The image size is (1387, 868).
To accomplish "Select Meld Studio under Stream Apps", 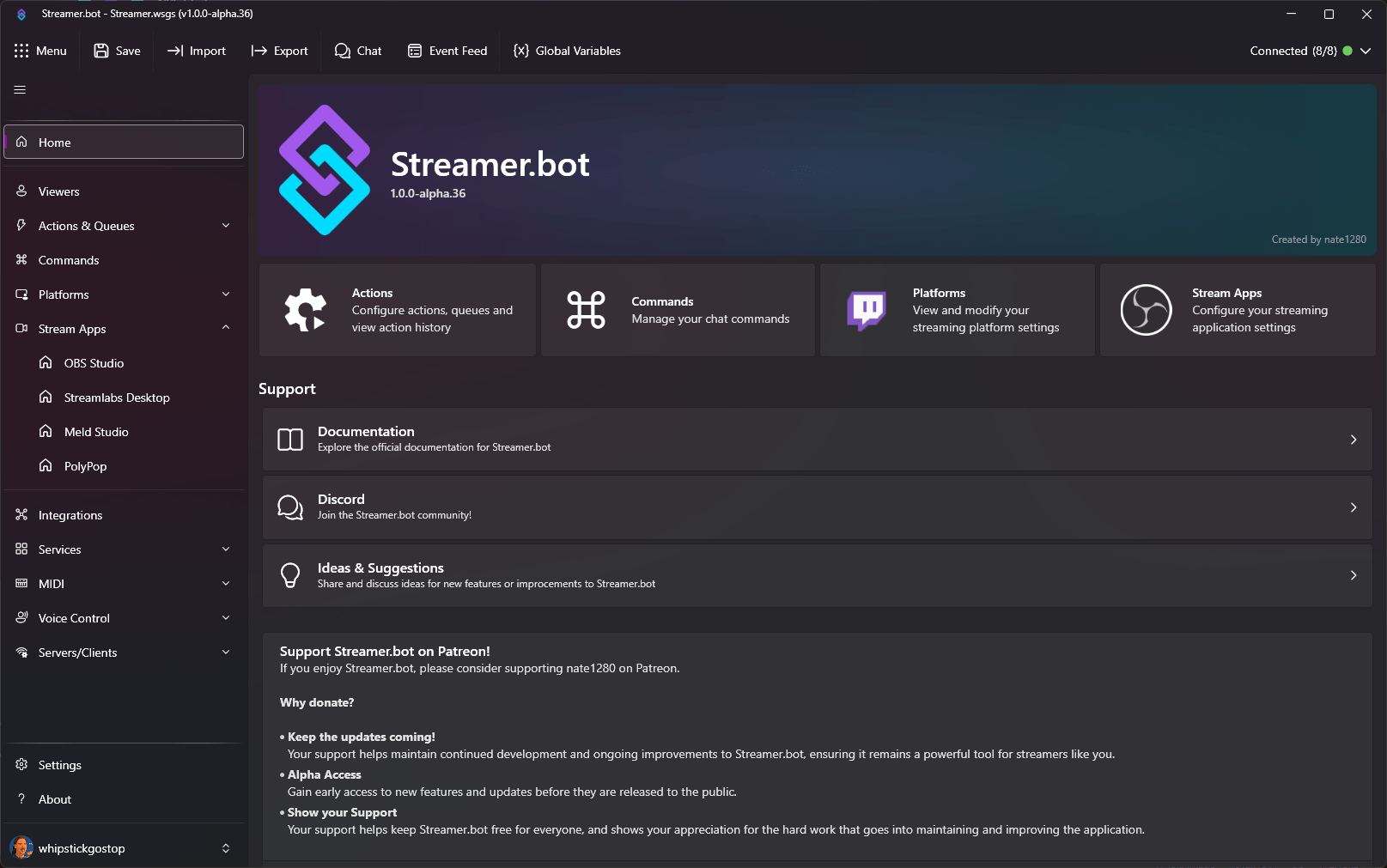I will pos(95,431).
